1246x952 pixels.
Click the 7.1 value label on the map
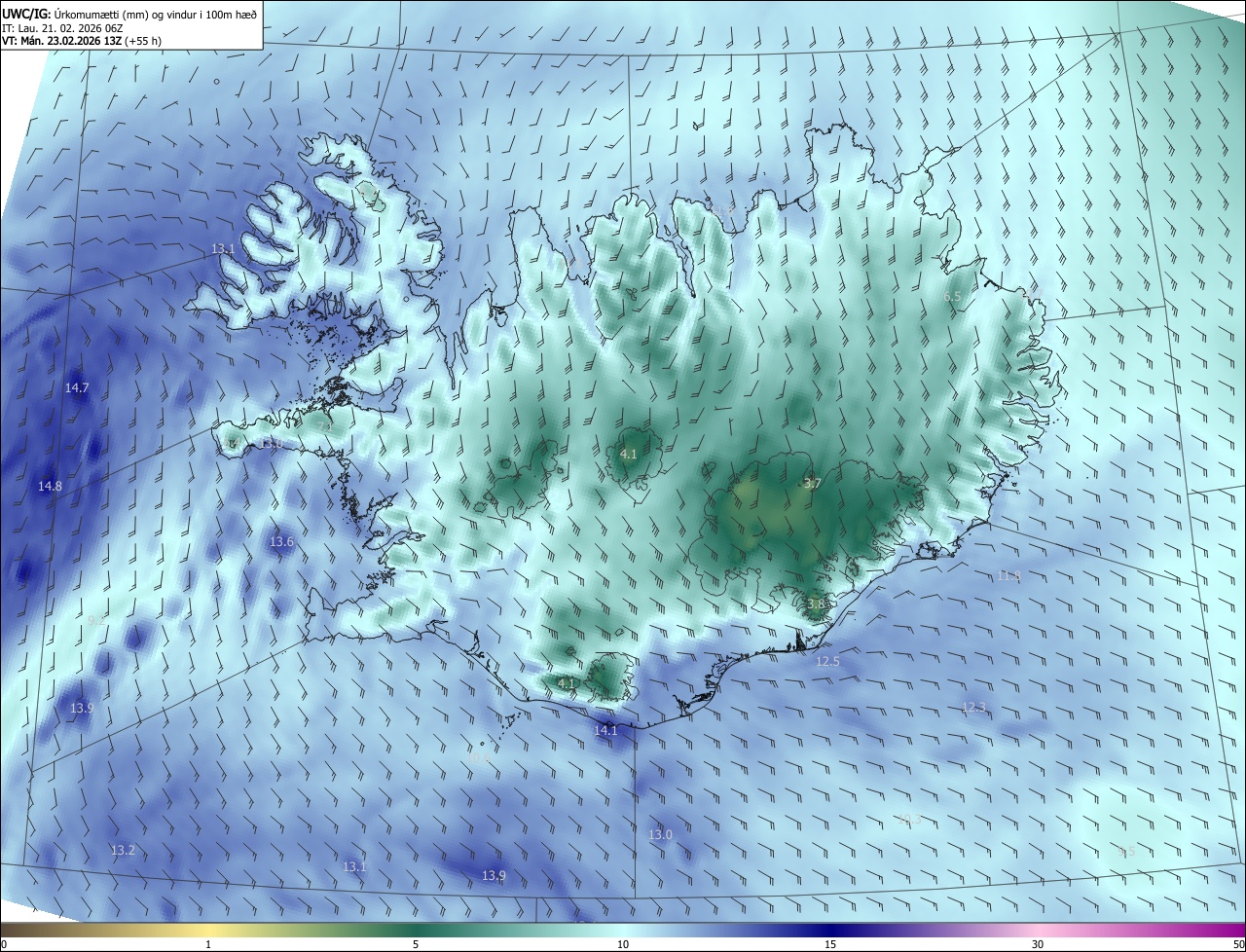pos(326,425)
